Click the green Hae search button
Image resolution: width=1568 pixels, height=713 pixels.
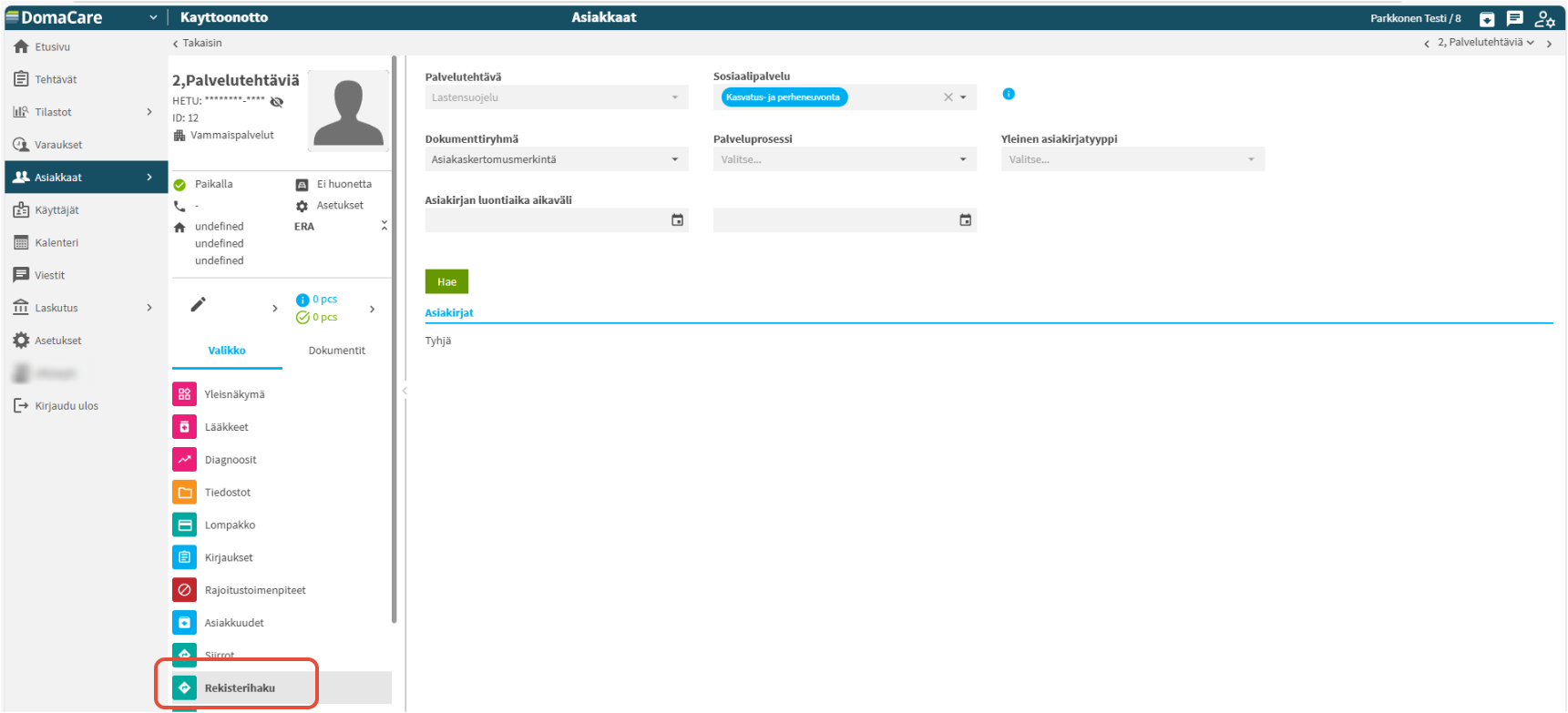click(x=447, y=282)
